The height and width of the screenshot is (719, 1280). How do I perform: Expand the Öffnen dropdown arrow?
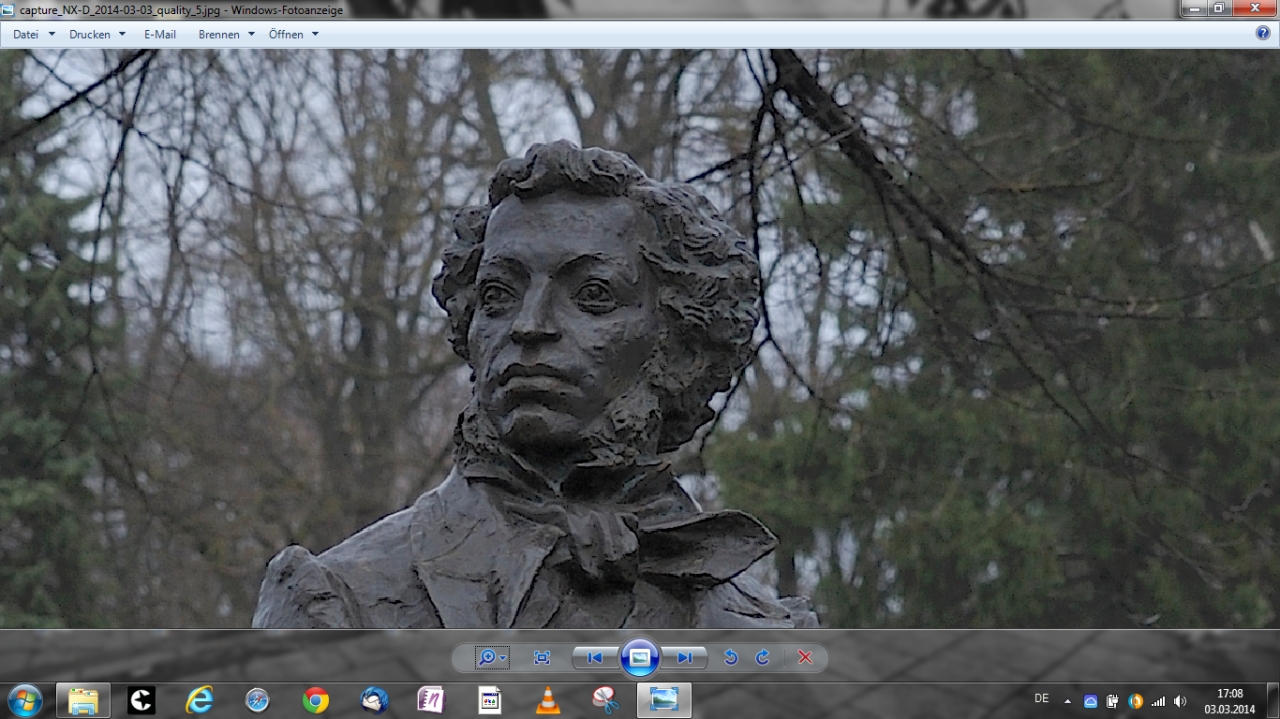tap(315, 34)
